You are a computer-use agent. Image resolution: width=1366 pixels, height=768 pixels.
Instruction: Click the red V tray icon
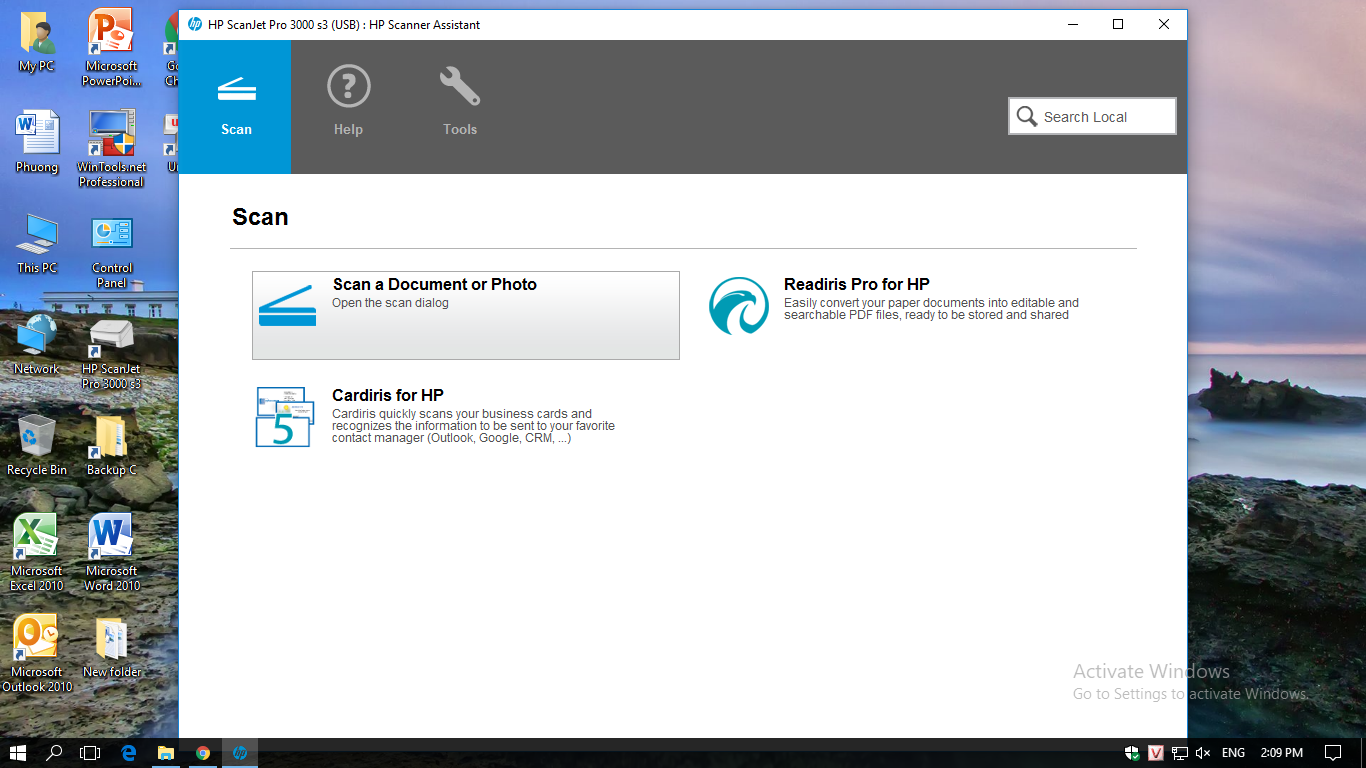click(1156, 753)
